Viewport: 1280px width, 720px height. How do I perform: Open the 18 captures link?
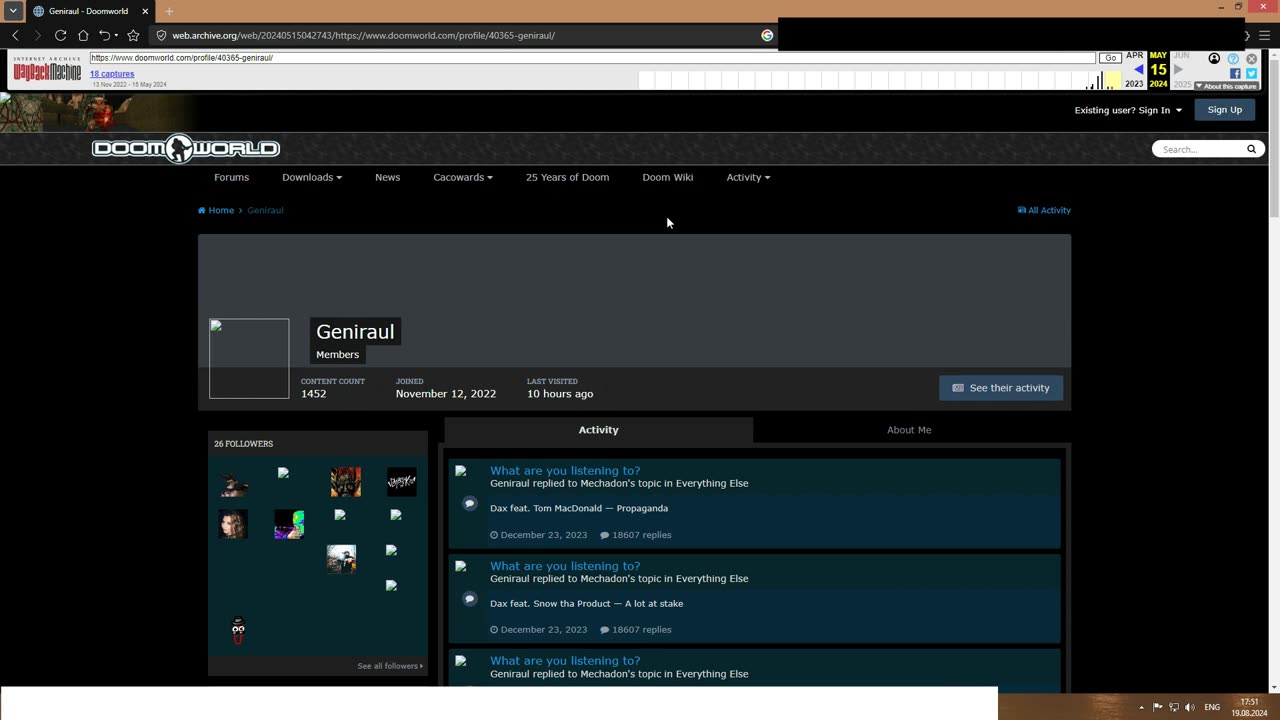pyautogui.click(x=112, y=74)
